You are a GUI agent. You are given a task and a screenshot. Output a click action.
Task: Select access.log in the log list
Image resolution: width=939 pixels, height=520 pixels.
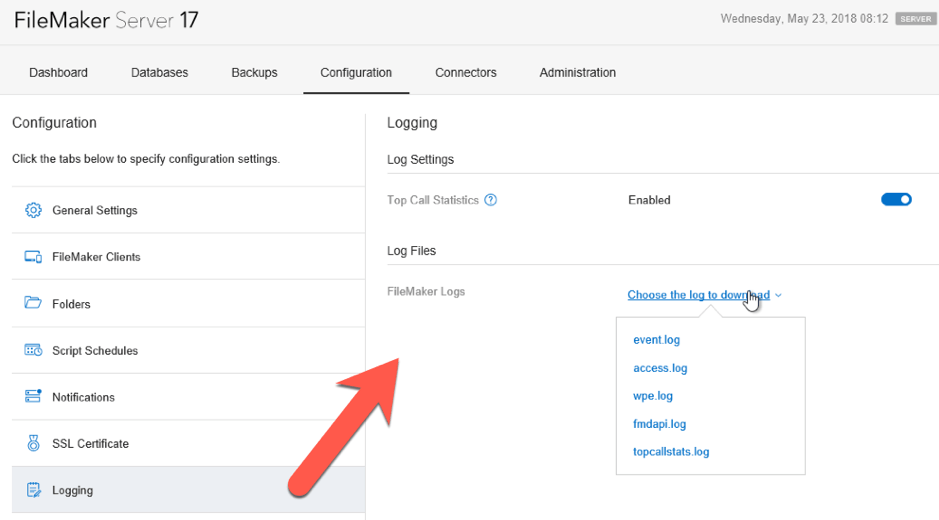click(660, 368)
